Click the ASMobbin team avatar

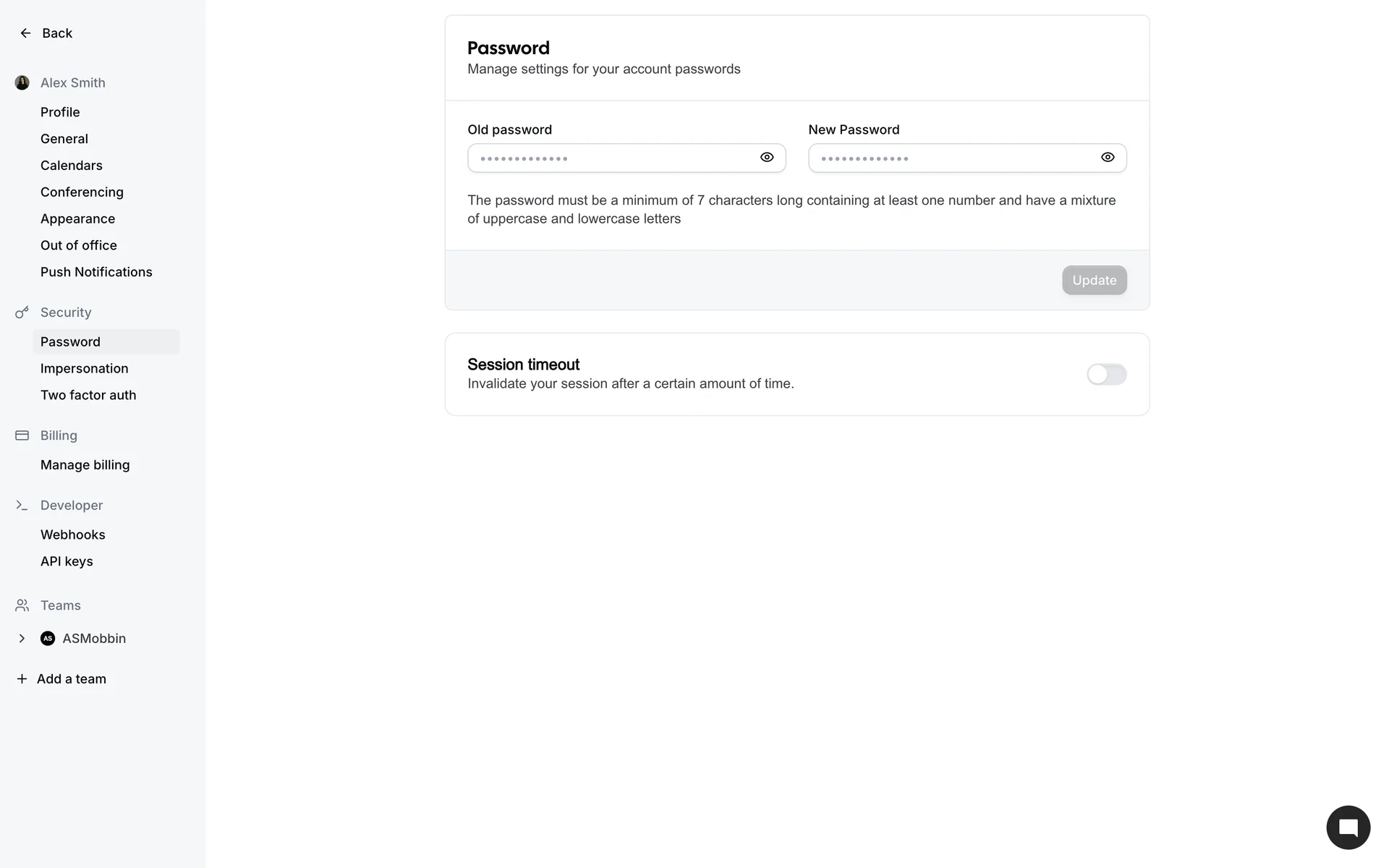tap(48, 639)
